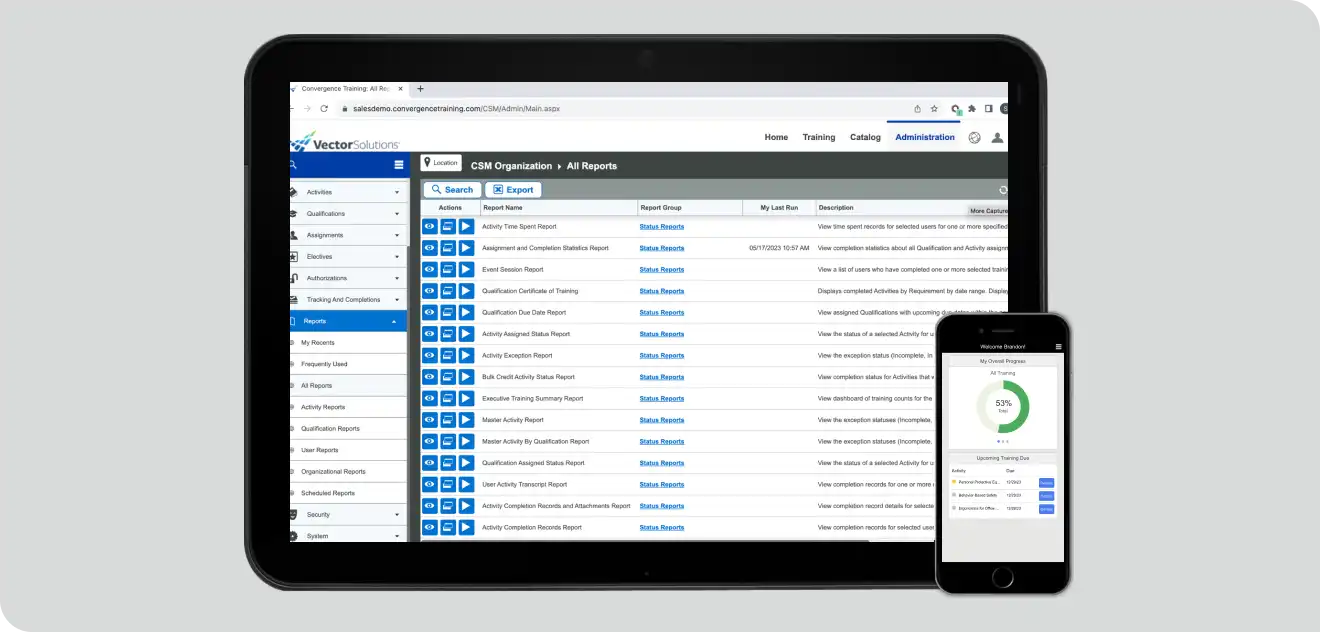The height and width of the screenshot is (632, 1320).
Task: Run the Activity Time Spent Report
Action: (x=466, y=227)
